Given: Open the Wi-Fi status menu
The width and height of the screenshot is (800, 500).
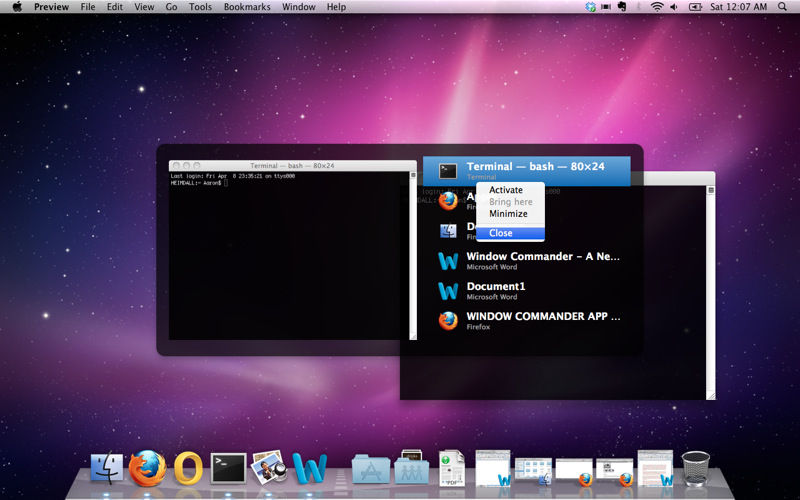Looking at the screenshot, I should tap(657, 7).
